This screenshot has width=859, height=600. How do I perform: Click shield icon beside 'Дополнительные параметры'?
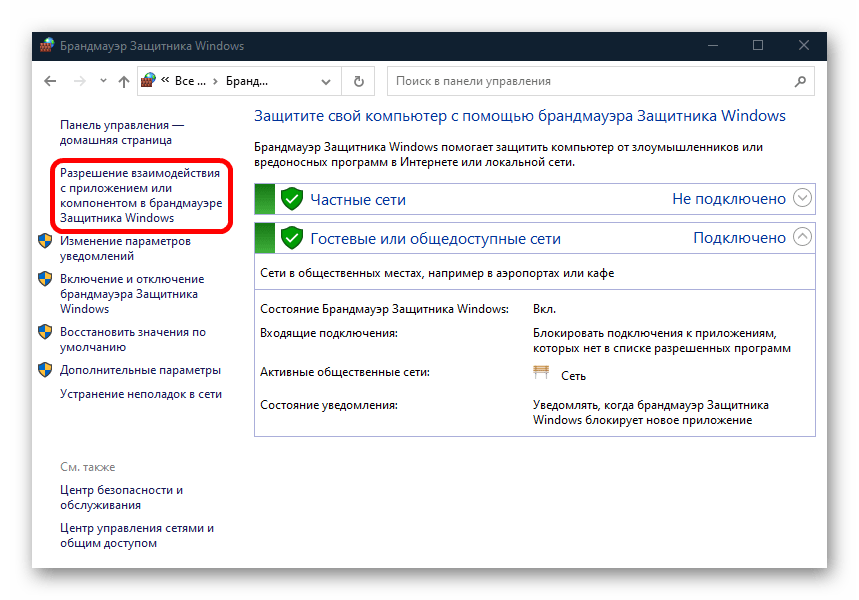45,370
